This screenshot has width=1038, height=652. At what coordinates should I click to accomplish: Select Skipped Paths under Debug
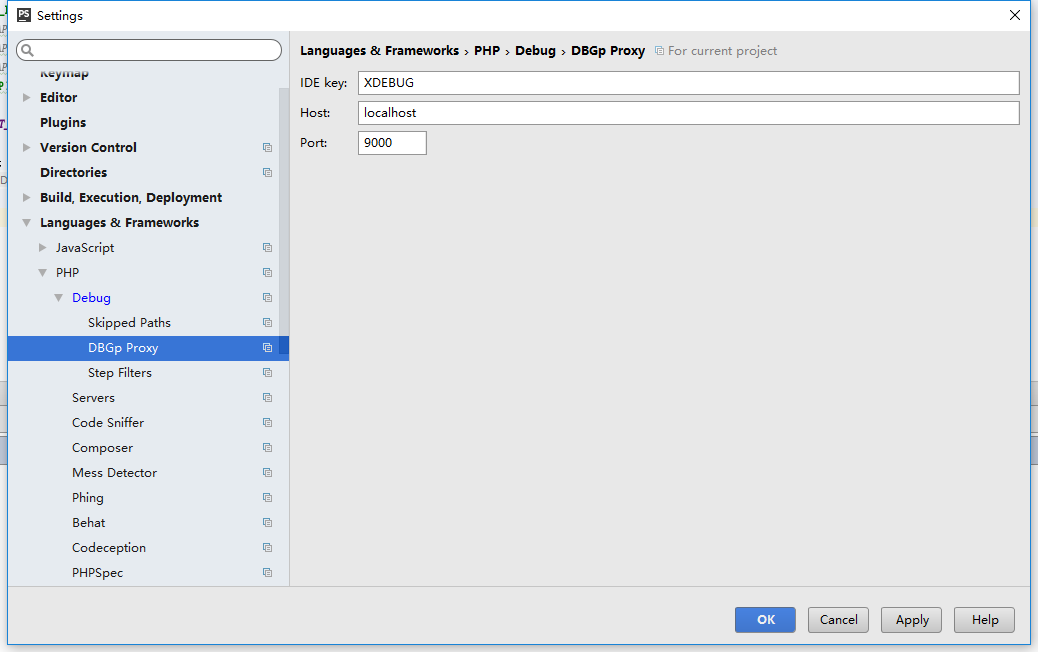pos(129,323)
